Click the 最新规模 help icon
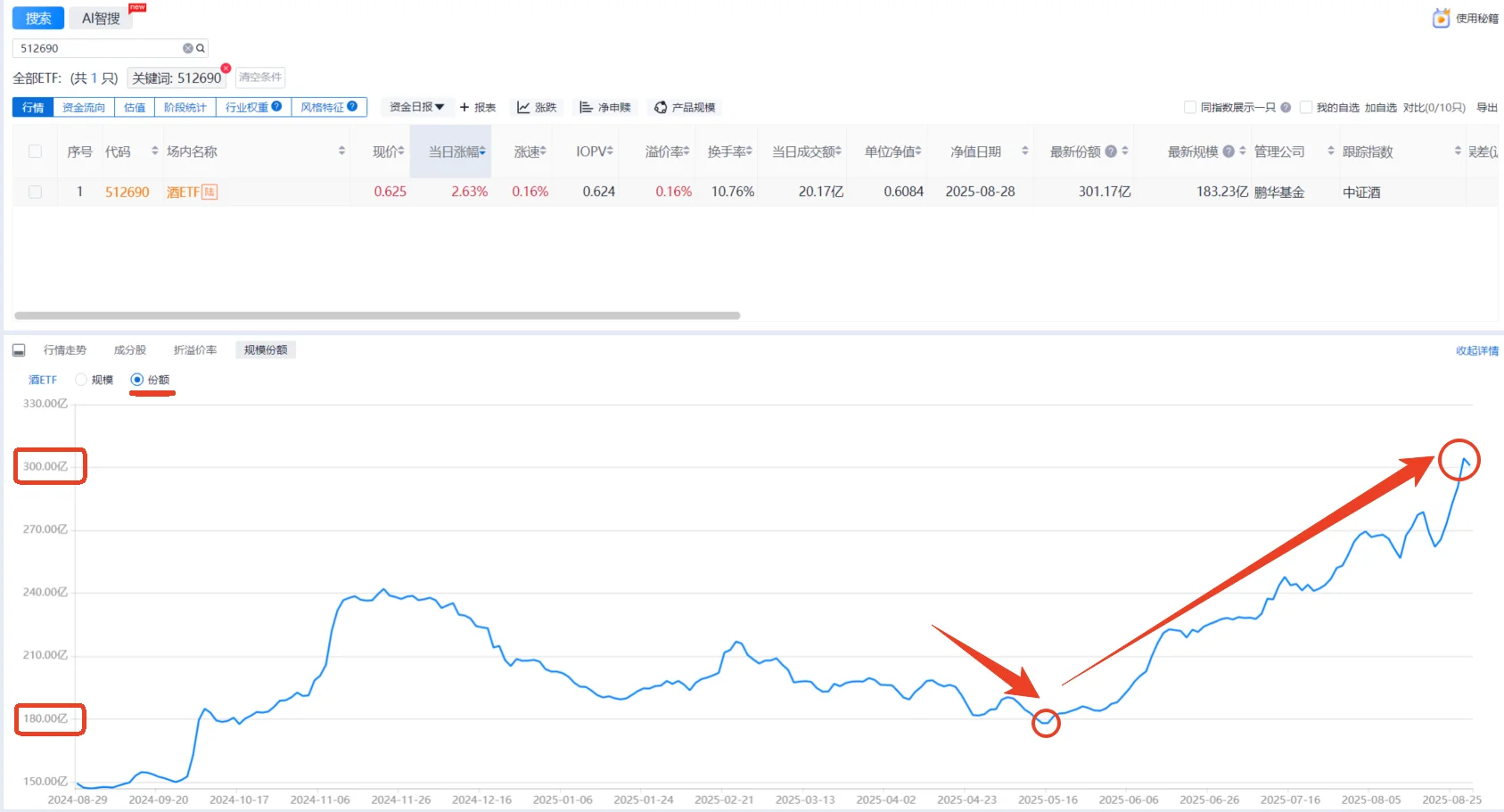 1229,152
